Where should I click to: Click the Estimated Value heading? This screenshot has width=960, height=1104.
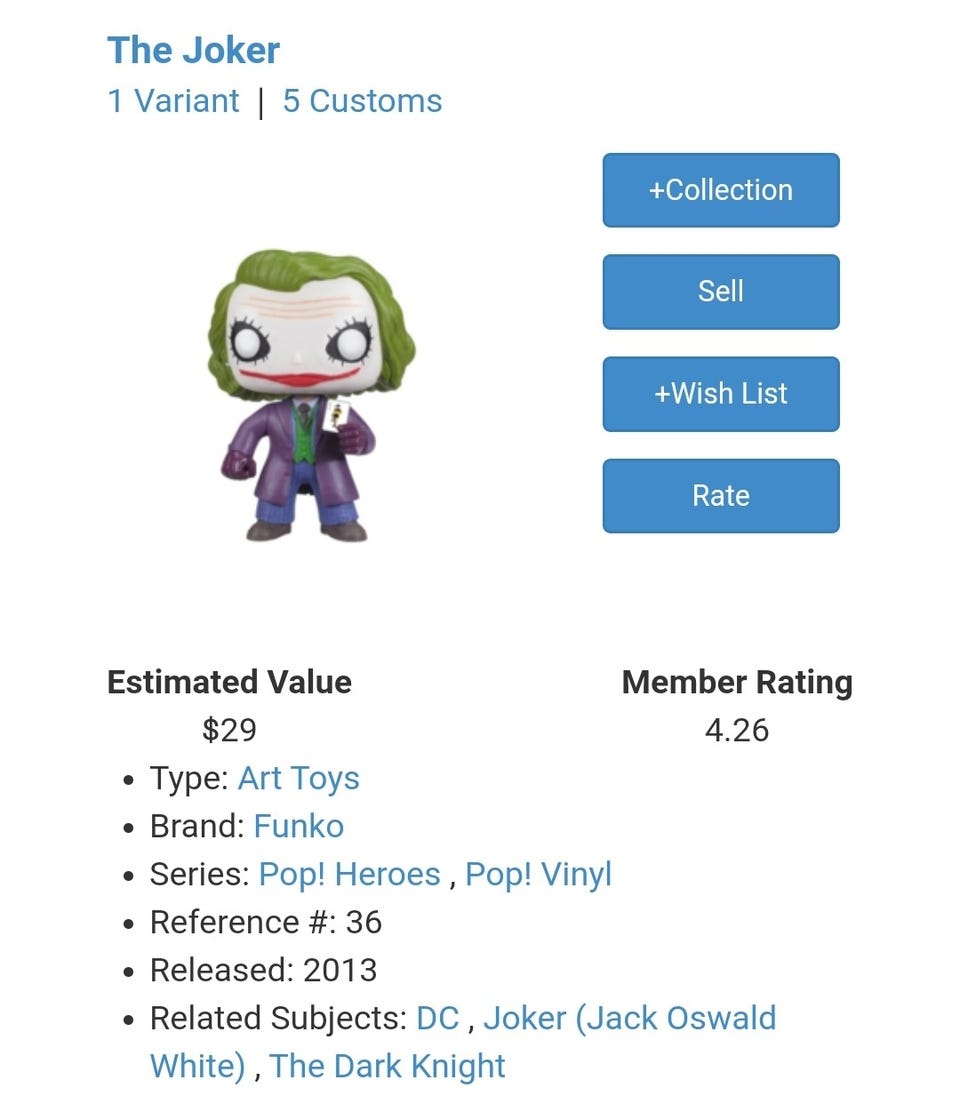229,682
